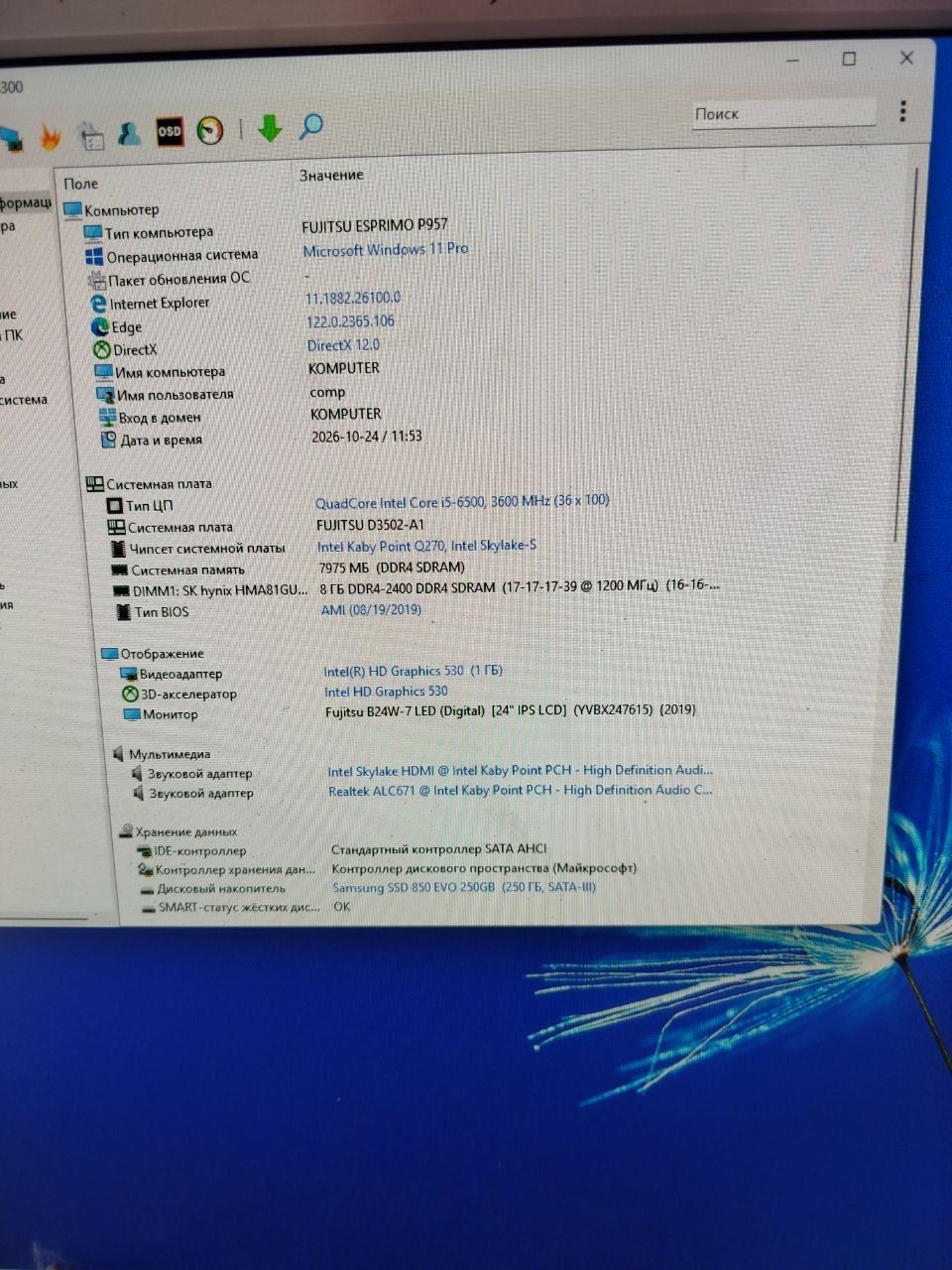The image size is (952, 1270).
Task: Open Microsoft Windows 11 Pro link
Action: [x=385, y=250]
